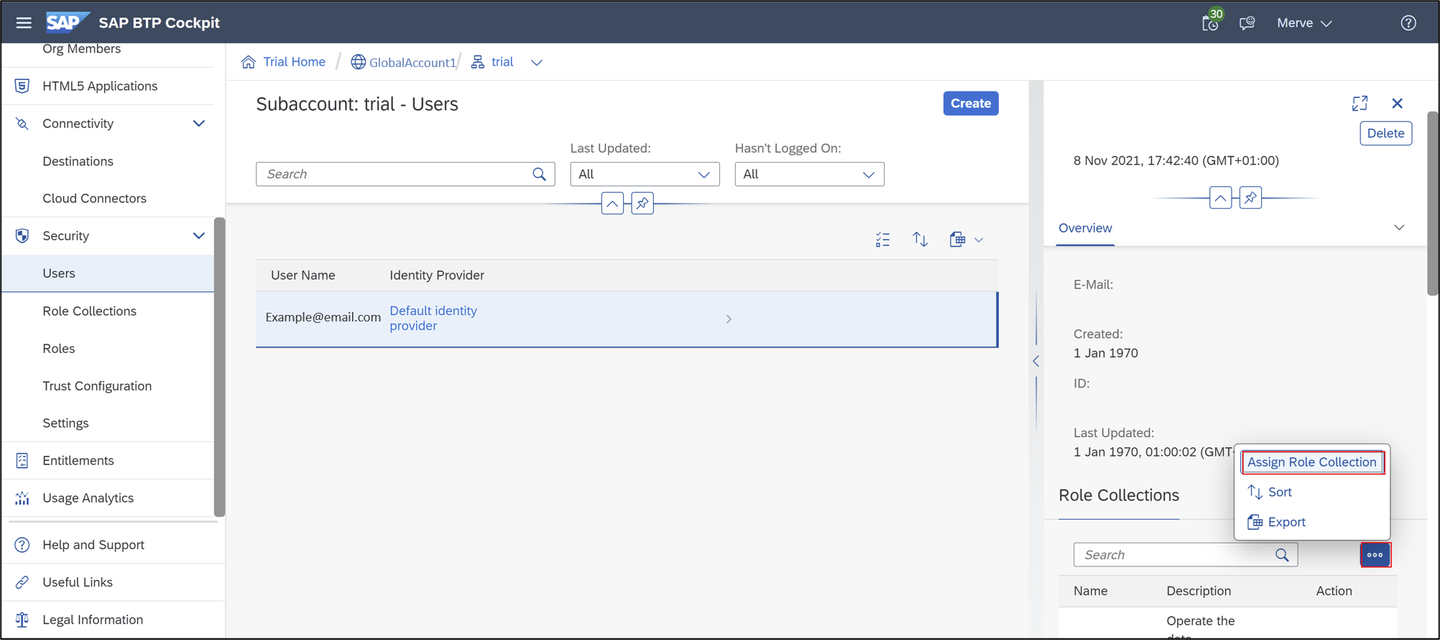Collapse the Connectivity section chevron

(x=198, y=124)
